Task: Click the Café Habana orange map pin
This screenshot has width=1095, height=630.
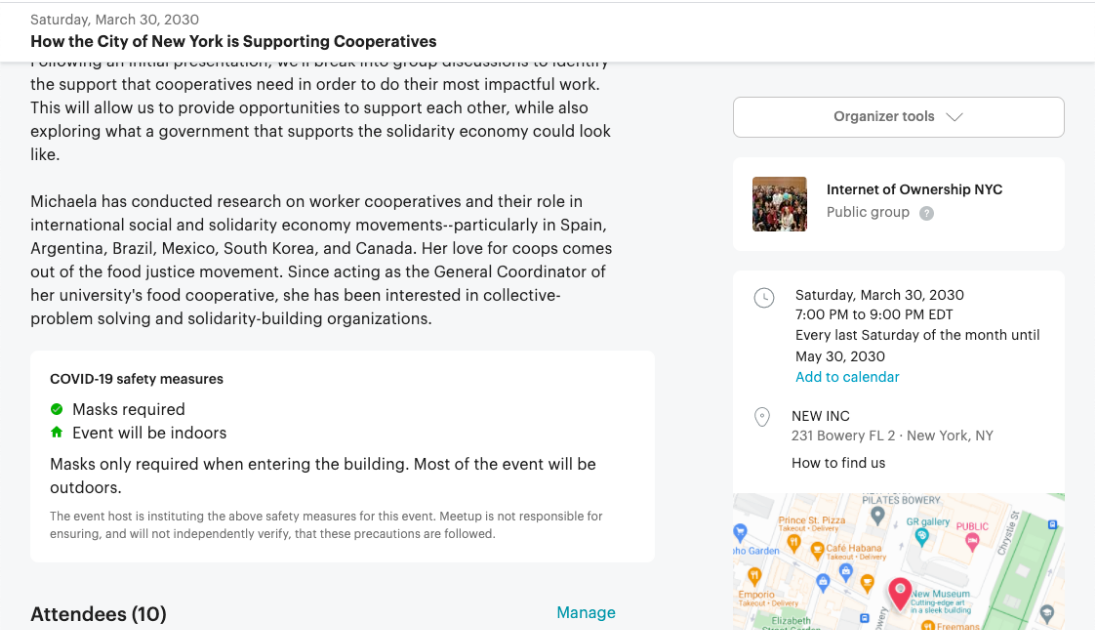Action: (x=818, y=548)
